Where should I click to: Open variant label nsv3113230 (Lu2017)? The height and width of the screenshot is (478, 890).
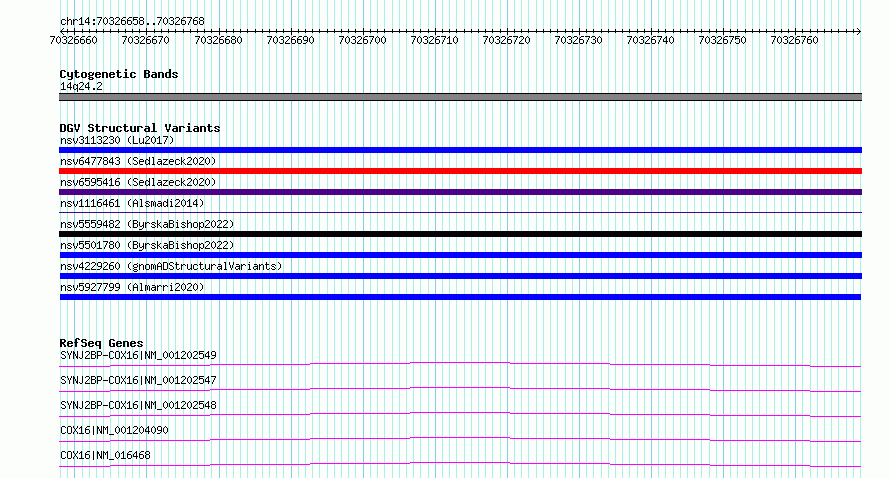coord(117,140)
